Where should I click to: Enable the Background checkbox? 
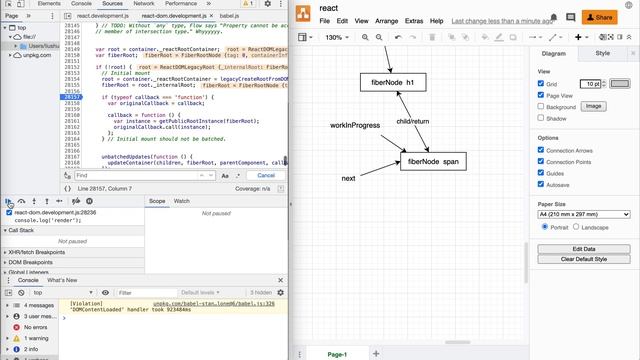tap(541, 106)
